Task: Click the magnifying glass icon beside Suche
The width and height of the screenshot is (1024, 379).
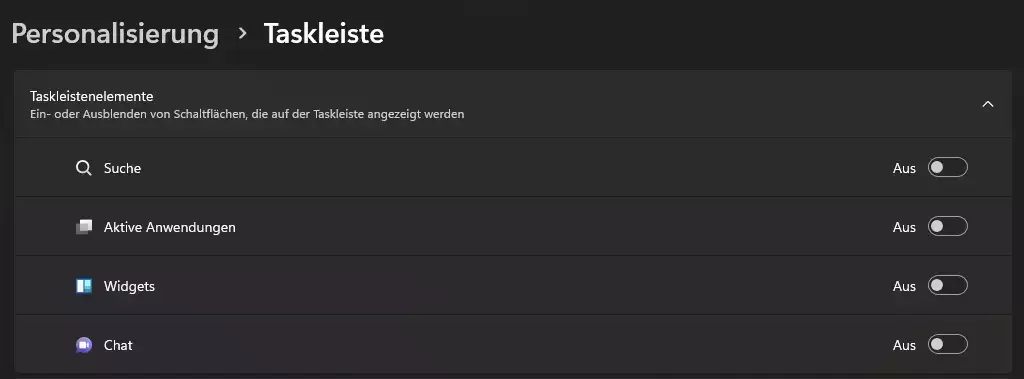Action: (x=84, y=168)
